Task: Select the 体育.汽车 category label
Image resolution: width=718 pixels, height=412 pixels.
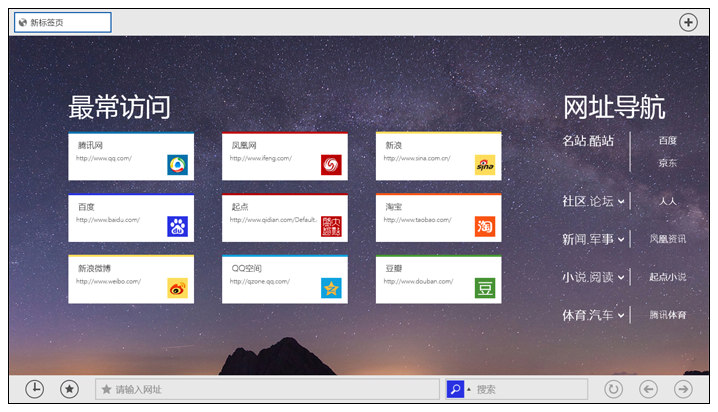Action: [588, 315]
